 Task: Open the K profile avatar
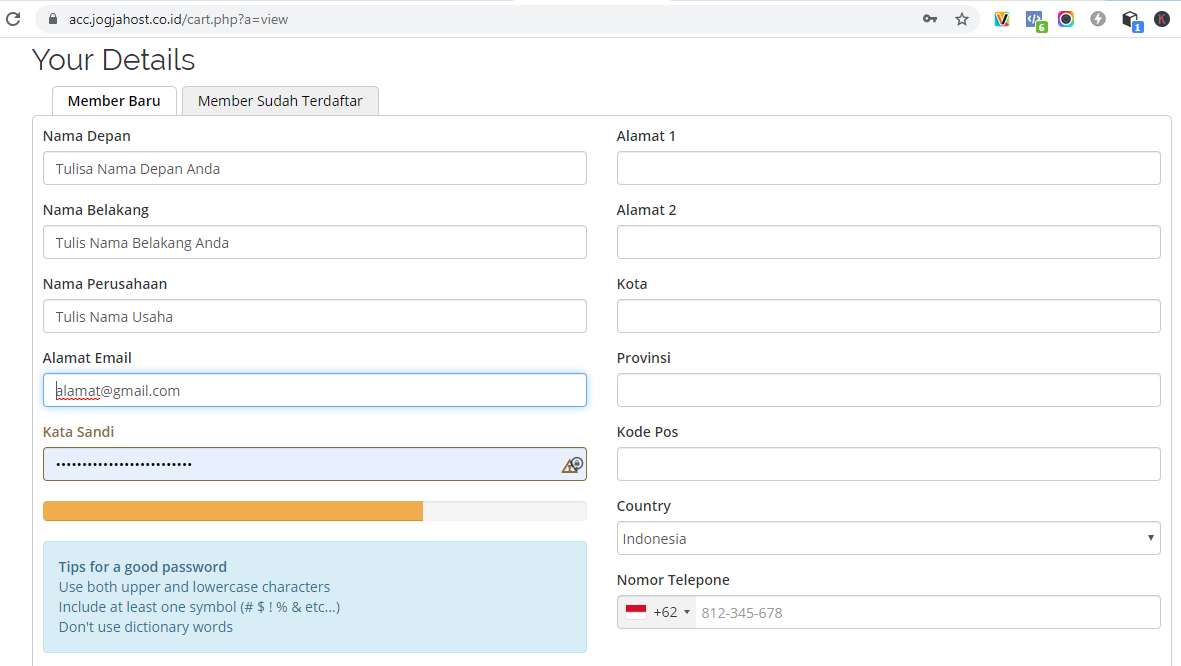(x=1162, y=19)
